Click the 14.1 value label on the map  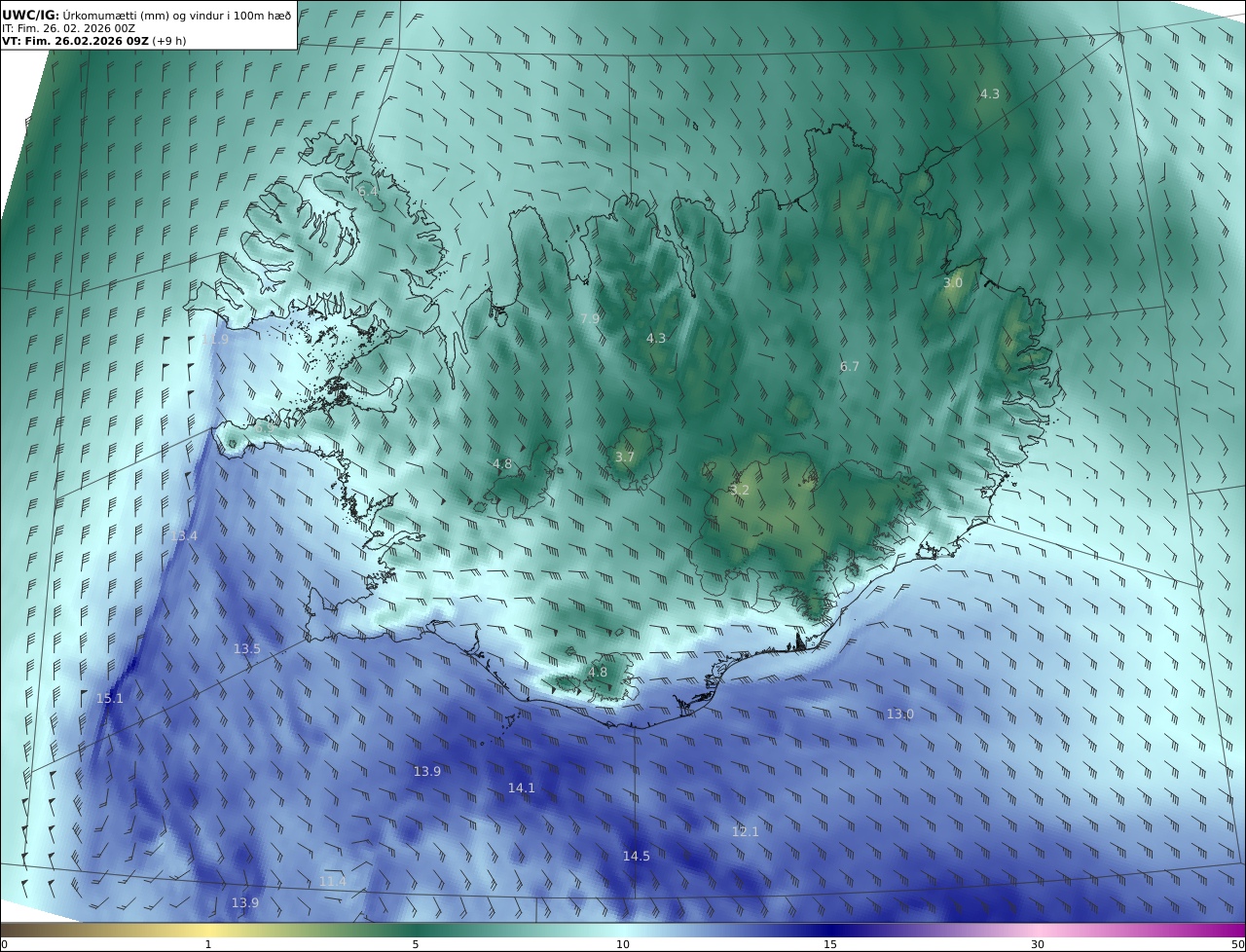pyautogui.click(x=522, y=788)
